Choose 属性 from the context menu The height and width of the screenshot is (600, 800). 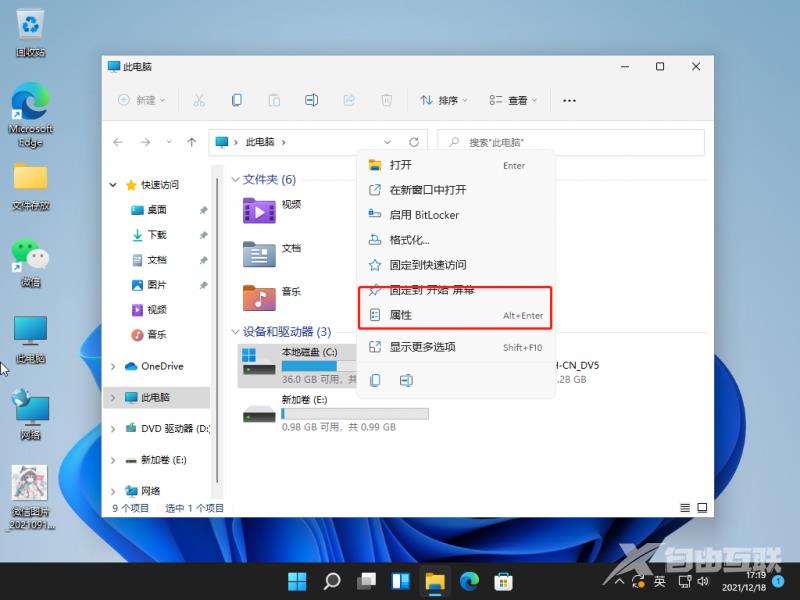456,315
